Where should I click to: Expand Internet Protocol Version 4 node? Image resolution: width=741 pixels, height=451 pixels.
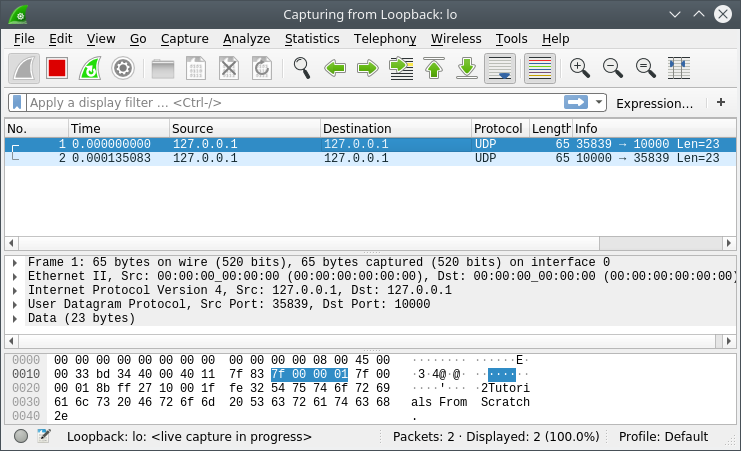[15, 290]
